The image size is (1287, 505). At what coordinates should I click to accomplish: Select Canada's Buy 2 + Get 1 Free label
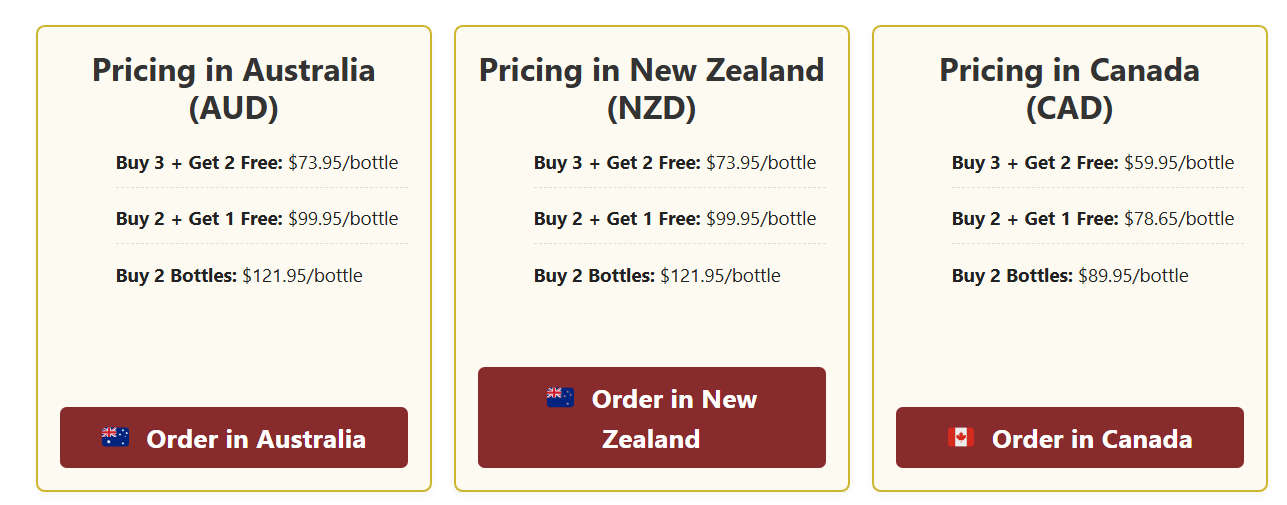1035,219
